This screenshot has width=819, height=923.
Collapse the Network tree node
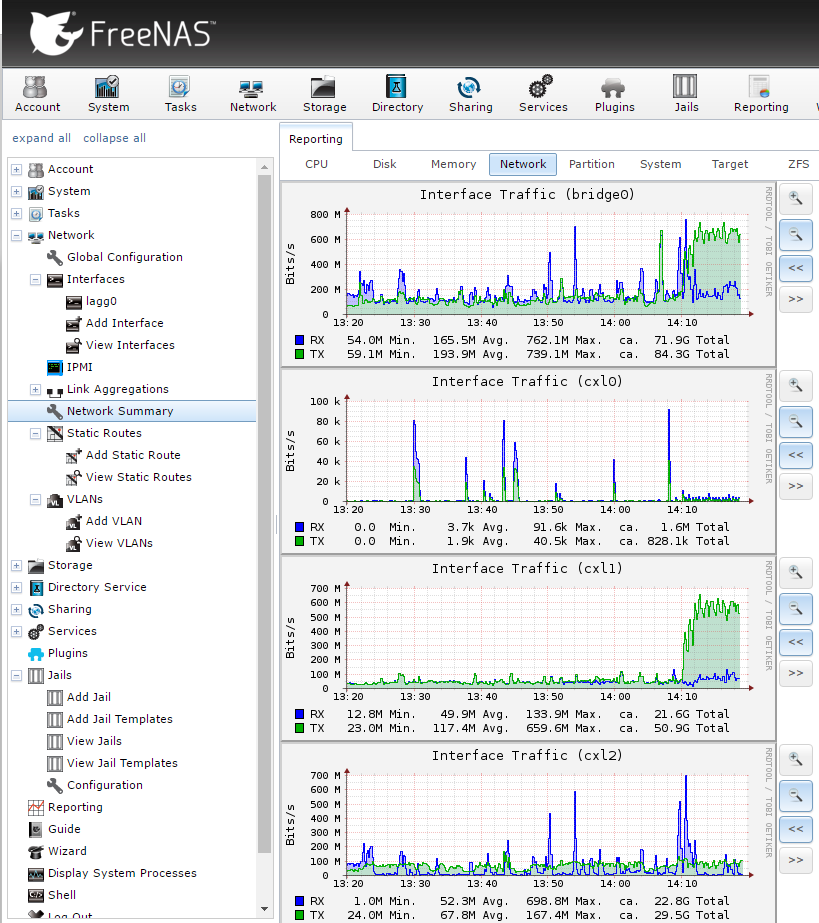pos(16,236)
